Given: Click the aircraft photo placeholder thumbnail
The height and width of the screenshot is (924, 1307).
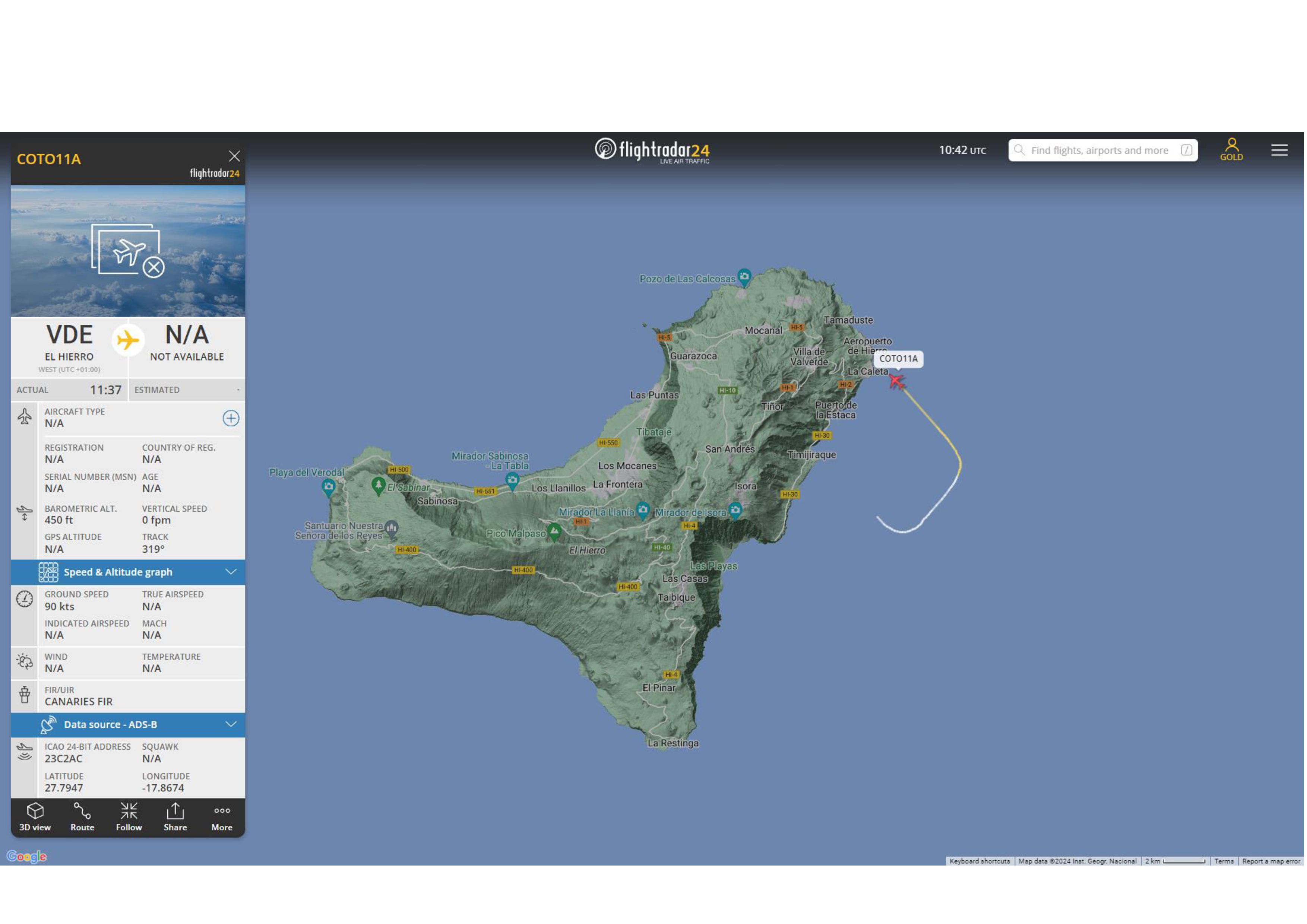Looking at the screenshot, I should [128, 251].
